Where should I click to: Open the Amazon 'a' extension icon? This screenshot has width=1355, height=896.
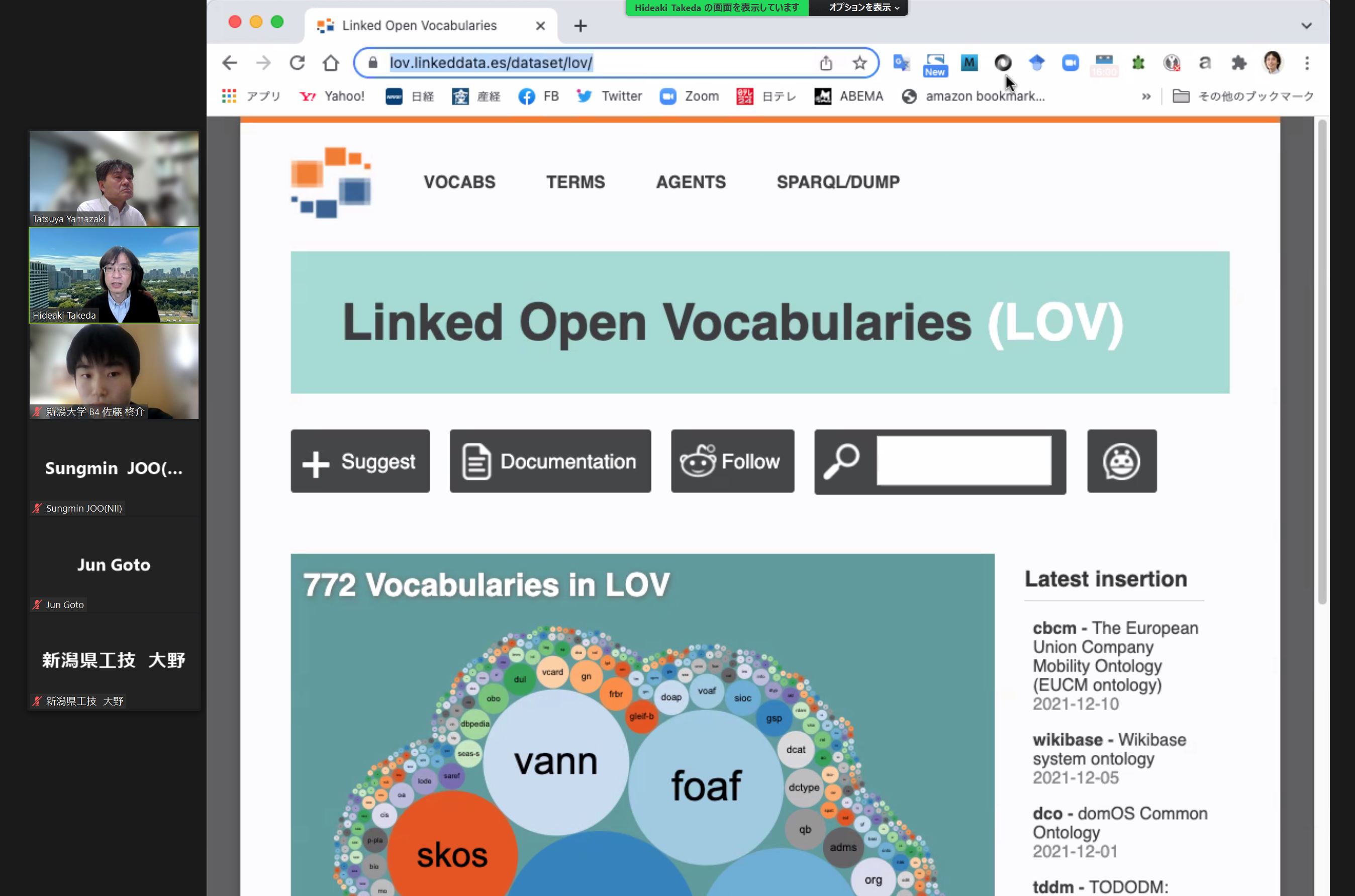click(1205, 63)
